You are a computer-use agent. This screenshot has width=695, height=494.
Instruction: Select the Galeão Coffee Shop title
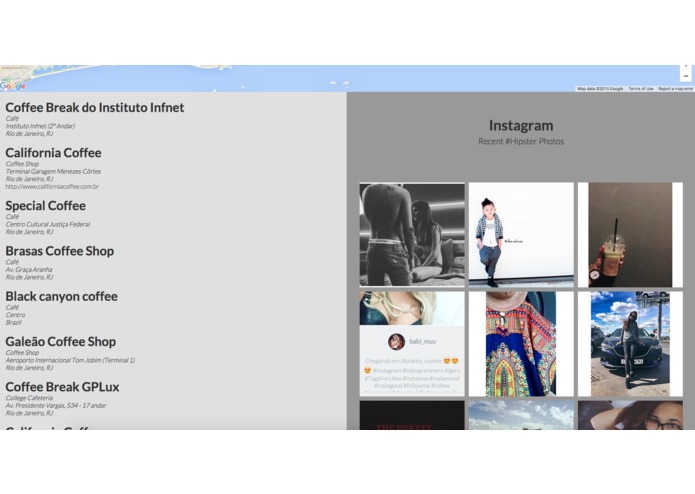pos(61,342)
